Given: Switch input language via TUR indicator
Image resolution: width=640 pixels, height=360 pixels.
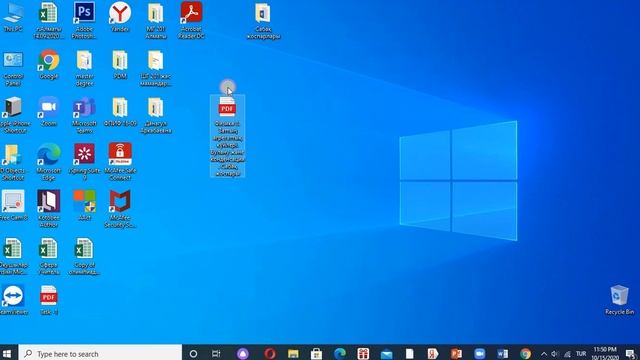Looking at the screenshot, I should [581, 354].
